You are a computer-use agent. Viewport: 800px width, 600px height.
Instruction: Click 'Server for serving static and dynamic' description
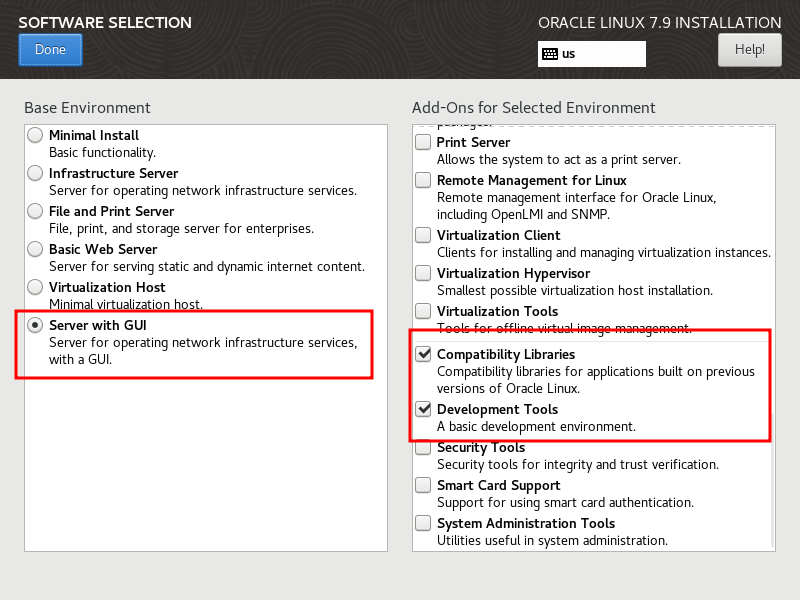[x=207, y=267]
